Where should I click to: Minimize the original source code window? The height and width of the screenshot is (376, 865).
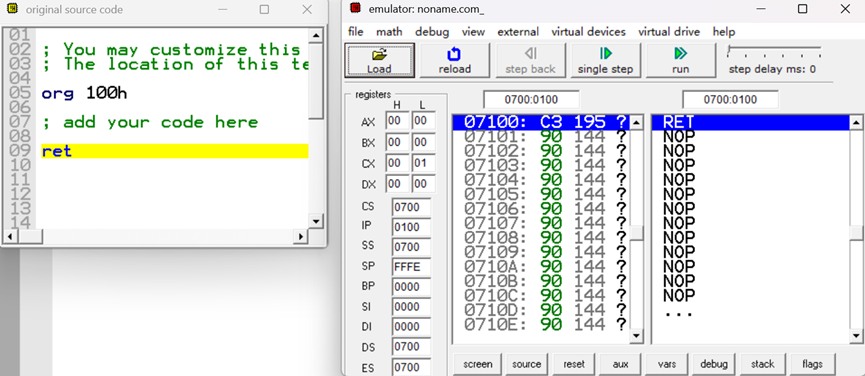(x=222, y=9)
